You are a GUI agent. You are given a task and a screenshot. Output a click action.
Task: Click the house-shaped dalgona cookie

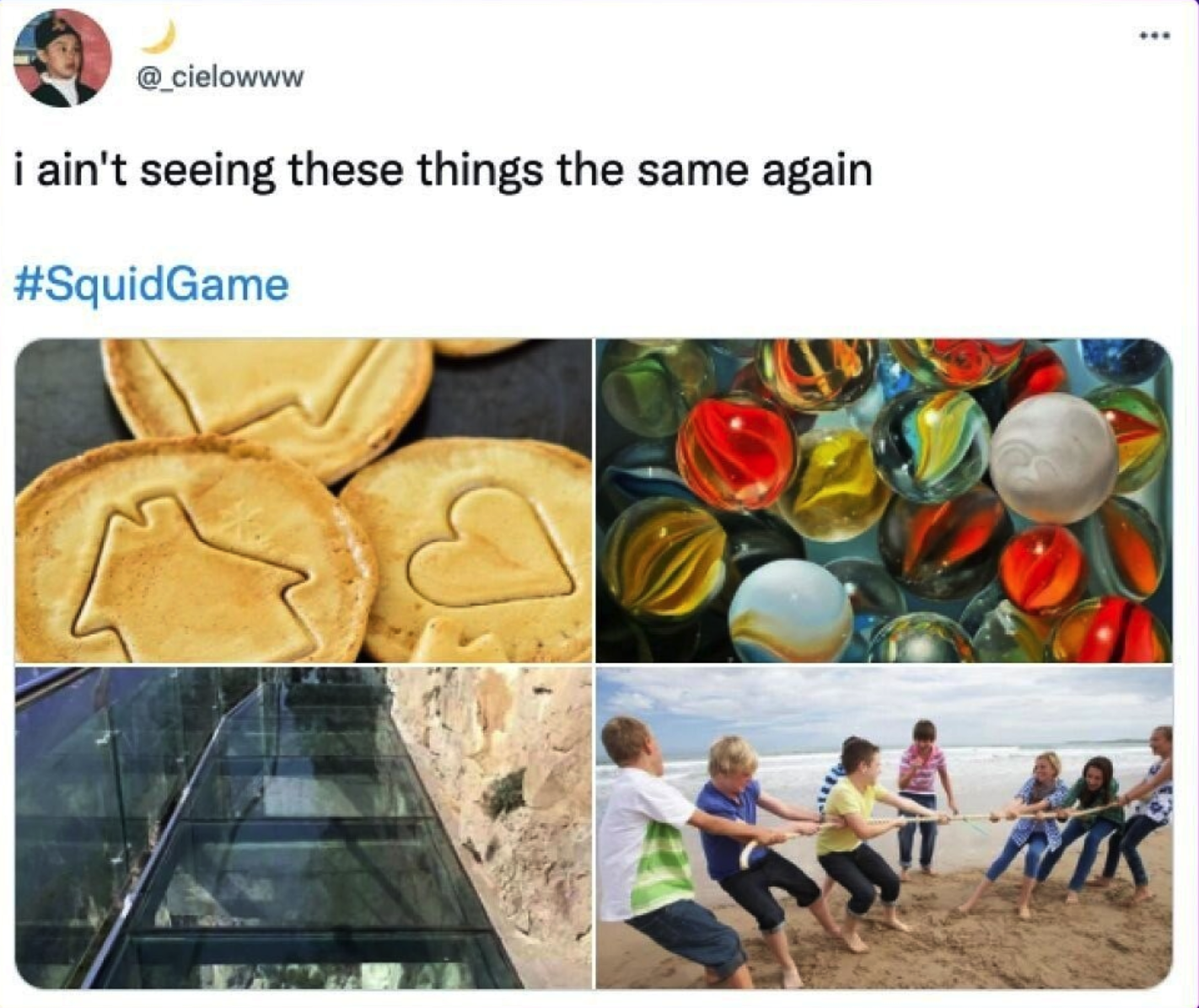(192, 550)
